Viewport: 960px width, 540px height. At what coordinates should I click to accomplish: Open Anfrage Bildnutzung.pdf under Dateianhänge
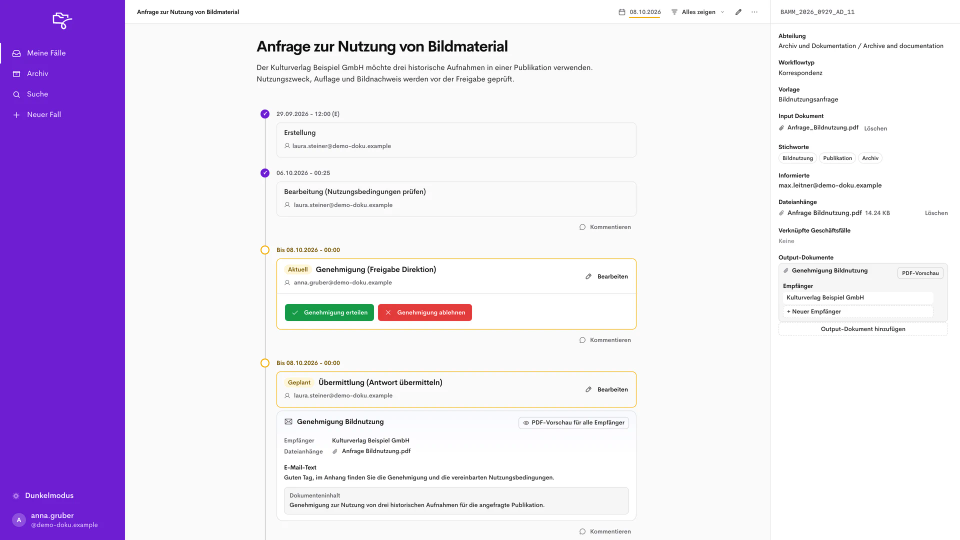tap(824, 213)
